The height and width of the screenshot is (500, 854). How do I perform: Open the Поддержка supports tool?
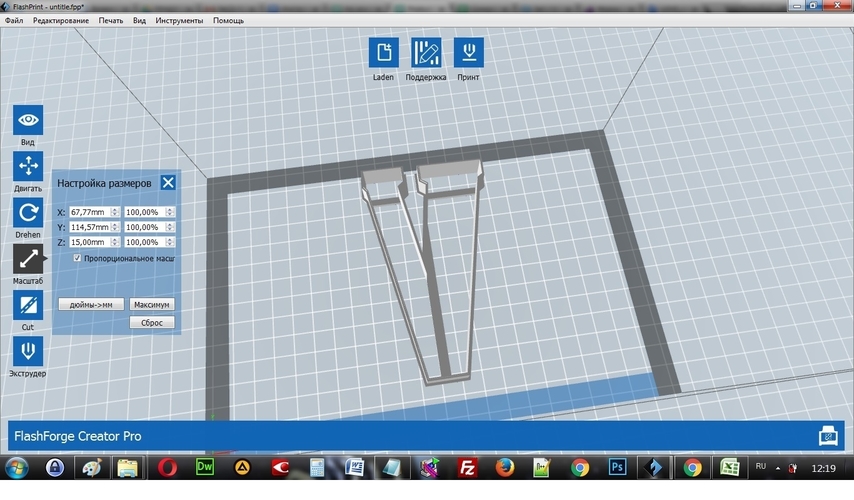point(426,52)
